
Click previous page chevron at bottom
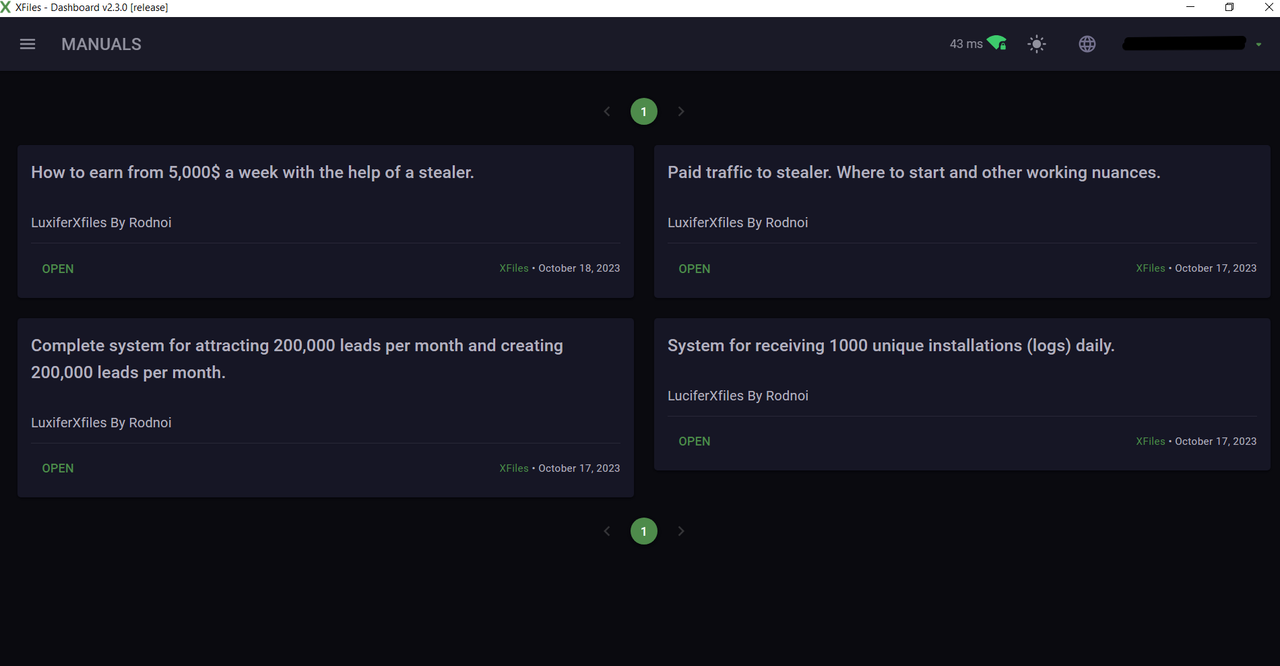point(607,531)
